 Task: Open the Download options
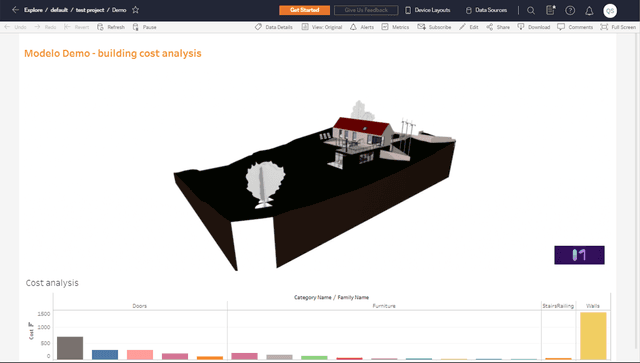tap(534, 27)
